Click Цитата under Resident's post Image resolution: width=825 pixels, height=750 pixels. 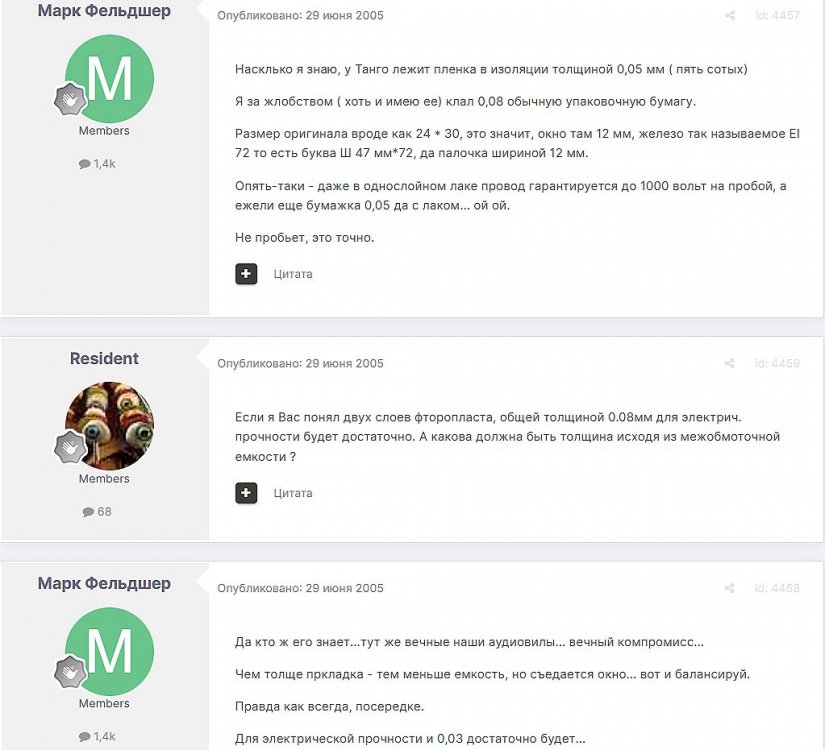[x=293, y=493]
